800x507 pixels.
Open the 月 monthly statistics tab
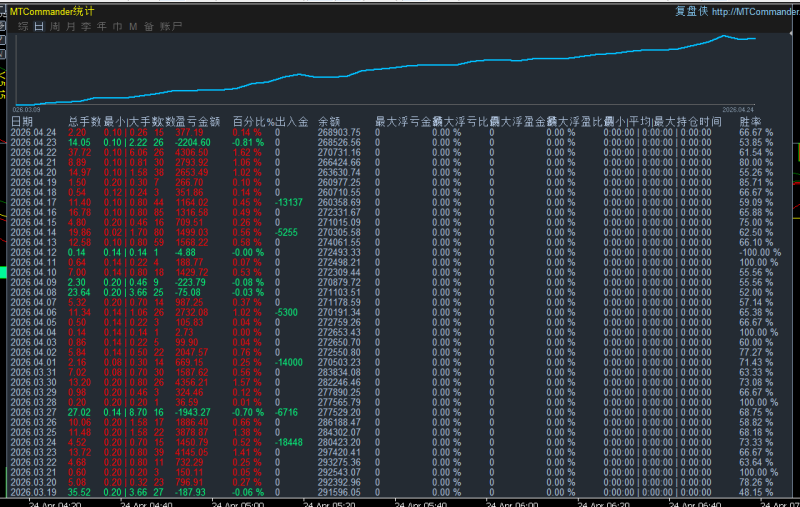tap(70, 27)
